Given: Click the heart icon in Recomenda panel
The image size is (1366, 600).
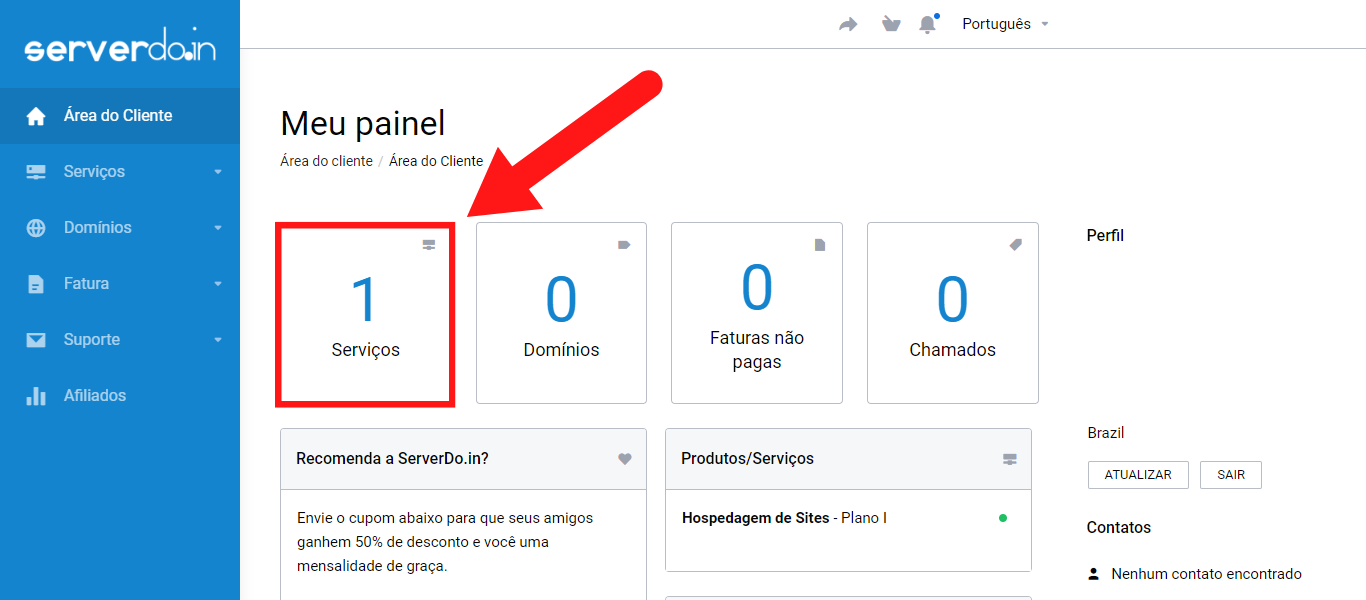Looking at the screenshot, I should click(x=625, y=459).
